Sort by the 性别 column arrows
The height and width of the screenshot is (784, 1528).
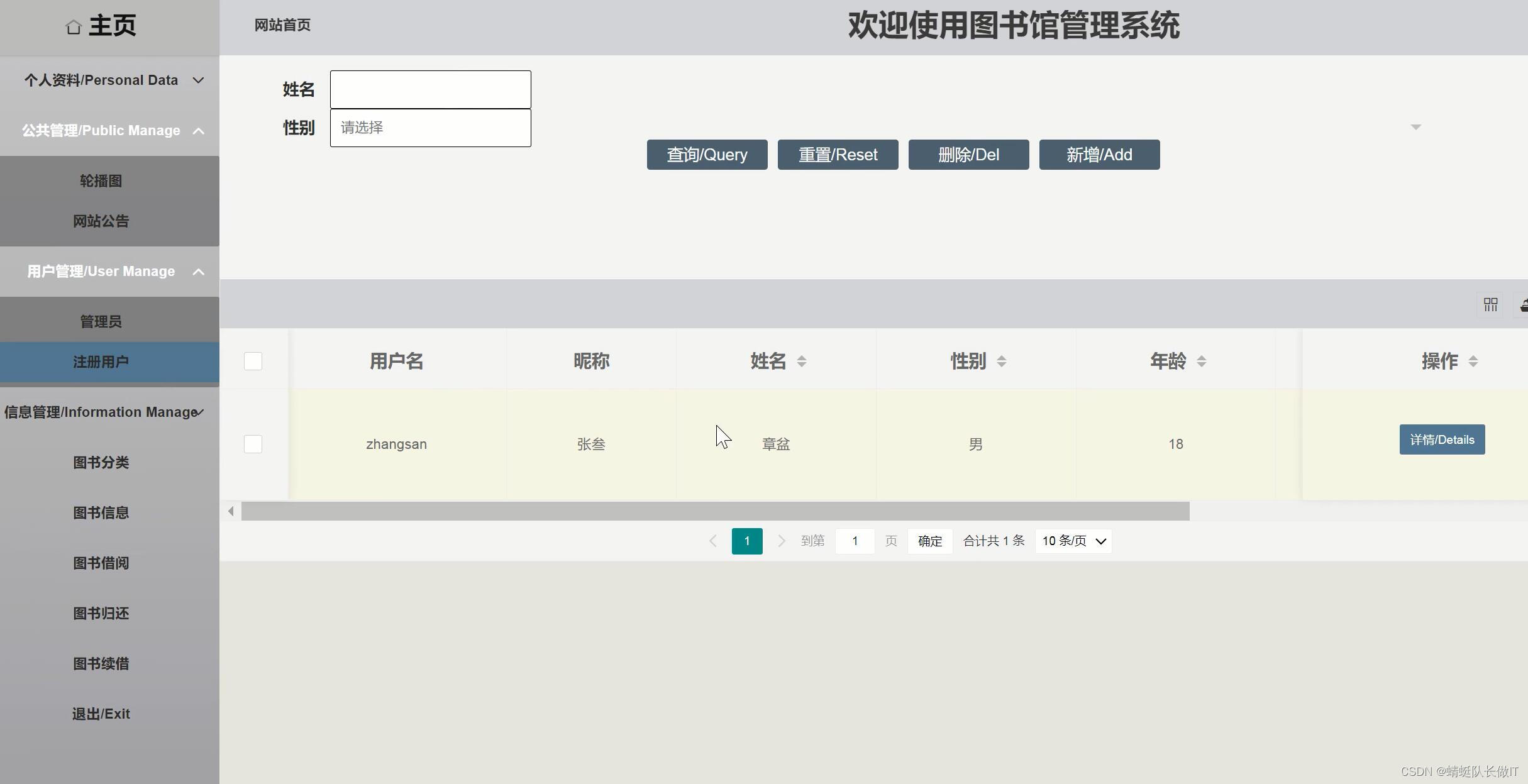pyautogui.click(x=1001, y=362)
